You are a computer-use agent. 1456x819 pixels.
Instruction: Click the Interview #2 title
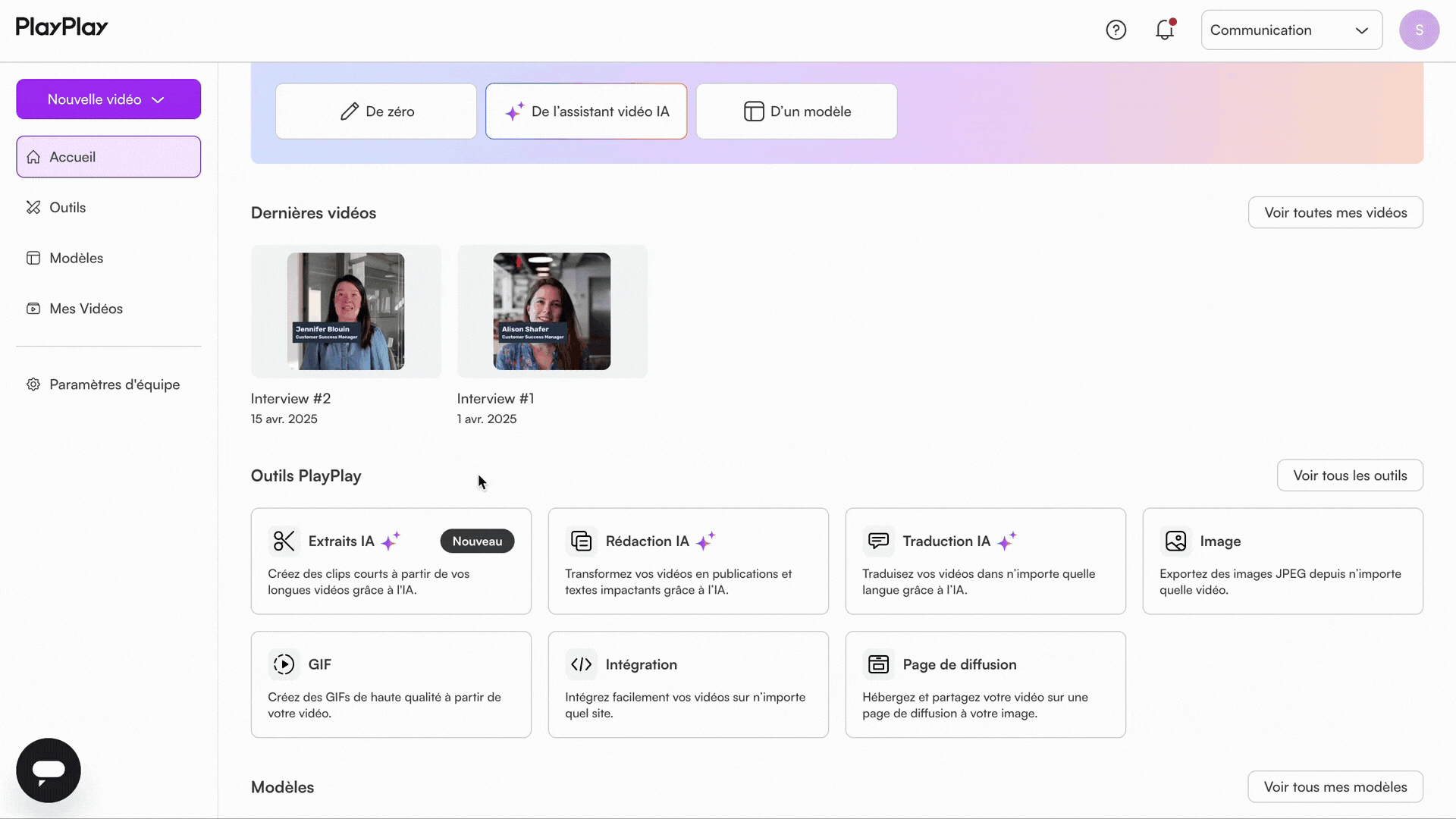pos(290,399)
